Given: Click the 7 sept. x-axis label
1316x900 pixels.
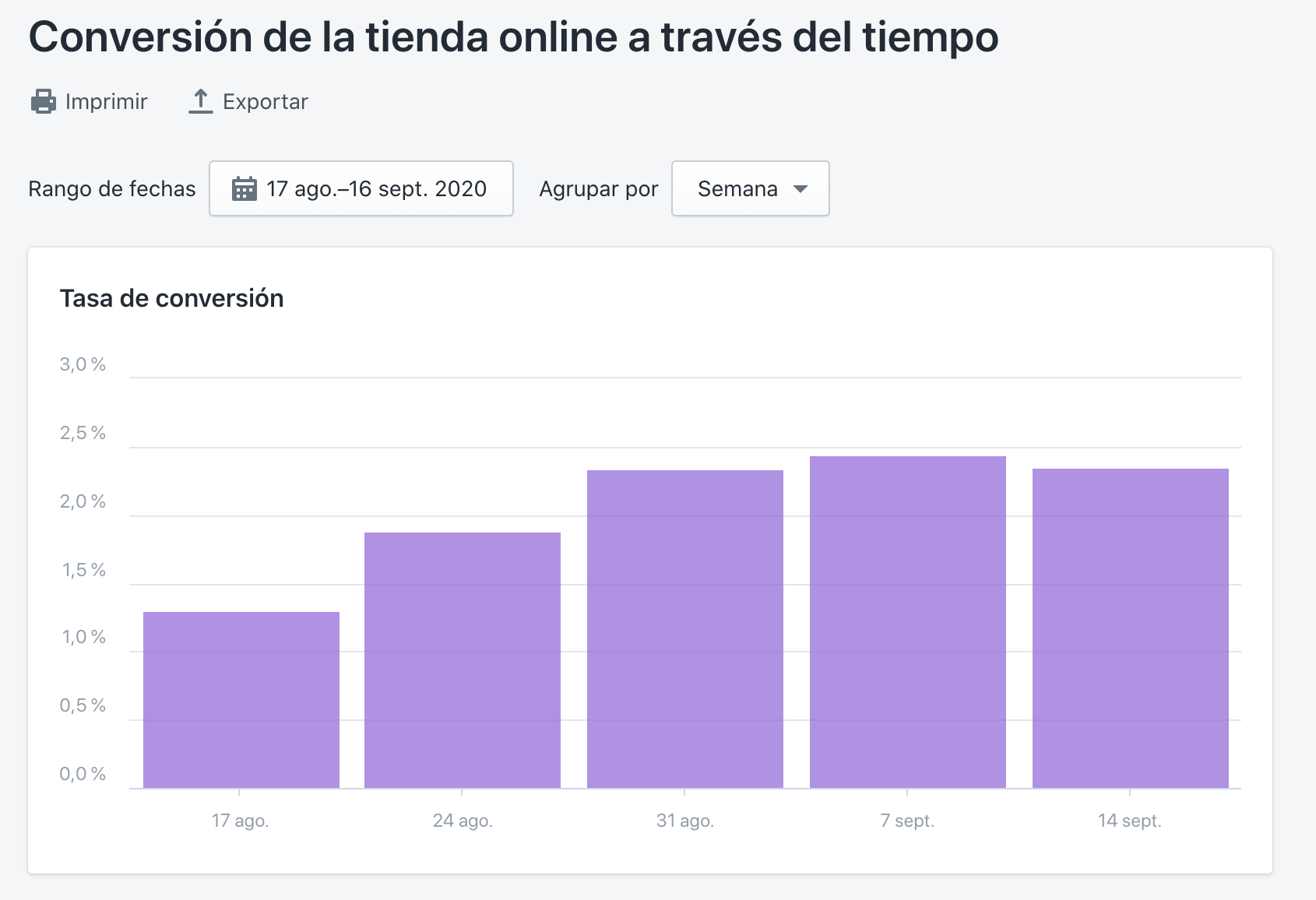Looking at the screenshot, I should click(907, 821).
